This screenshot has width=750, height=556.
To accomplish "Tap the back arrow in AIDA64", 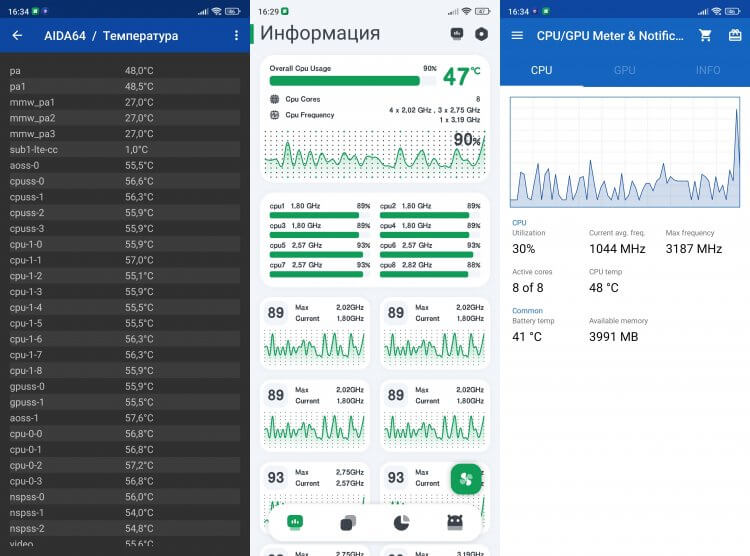I will [17, 35].
